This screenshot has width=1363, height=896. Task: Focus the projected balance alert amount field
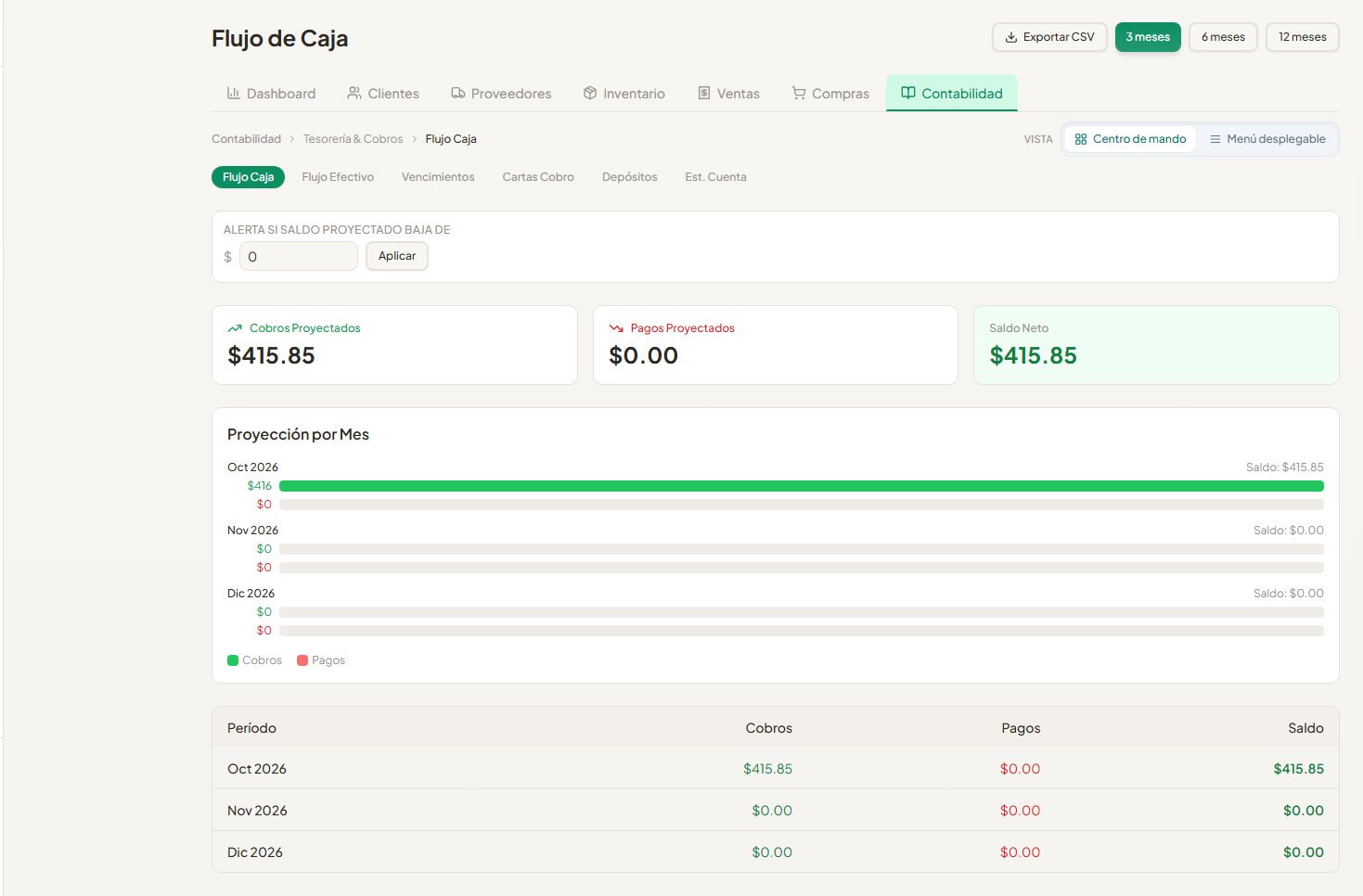[298, 256]
